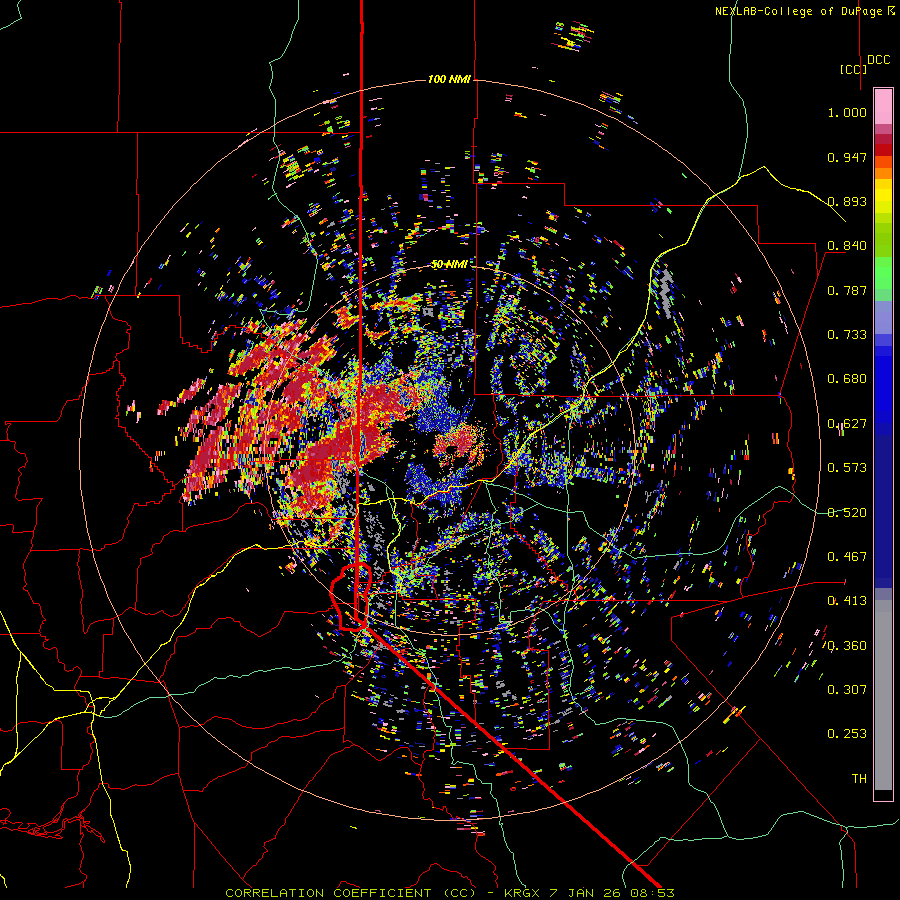This screenshot has height=900, width=900.
Task: Select the 0.253 scale value
Action: coord(847,734)
